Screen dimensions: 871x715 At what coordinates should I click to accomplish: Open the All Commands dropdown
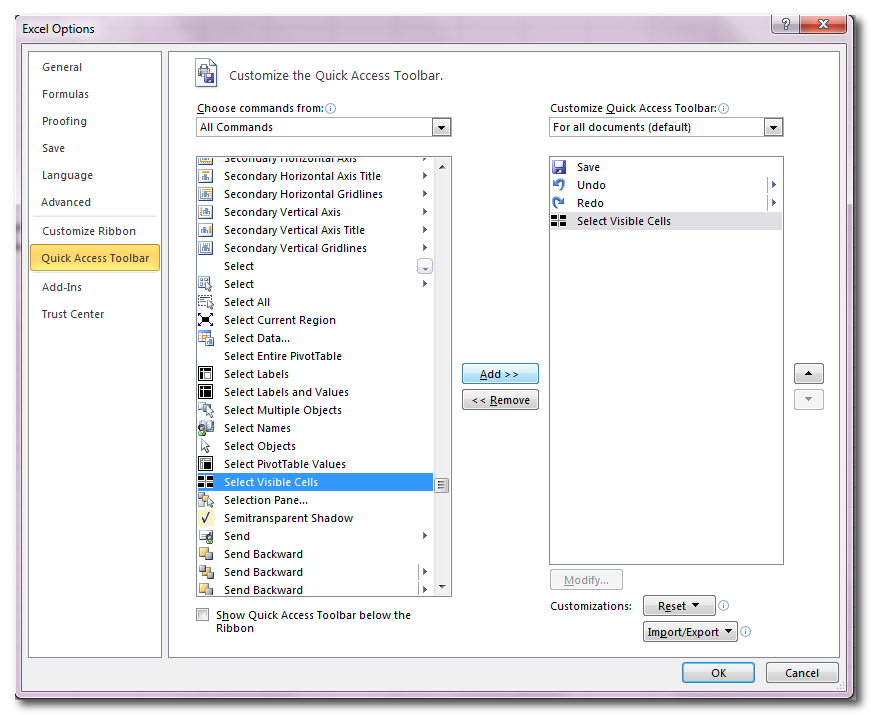440,127
